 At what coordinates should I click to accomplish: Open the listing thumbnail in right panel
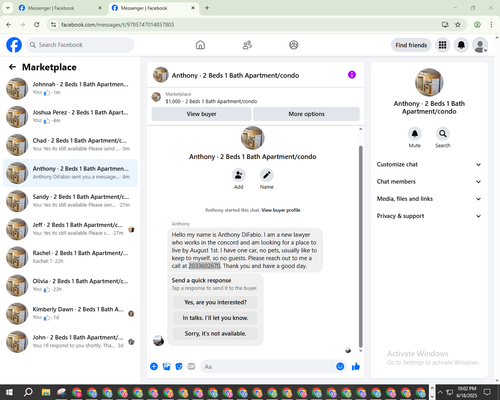429,82
